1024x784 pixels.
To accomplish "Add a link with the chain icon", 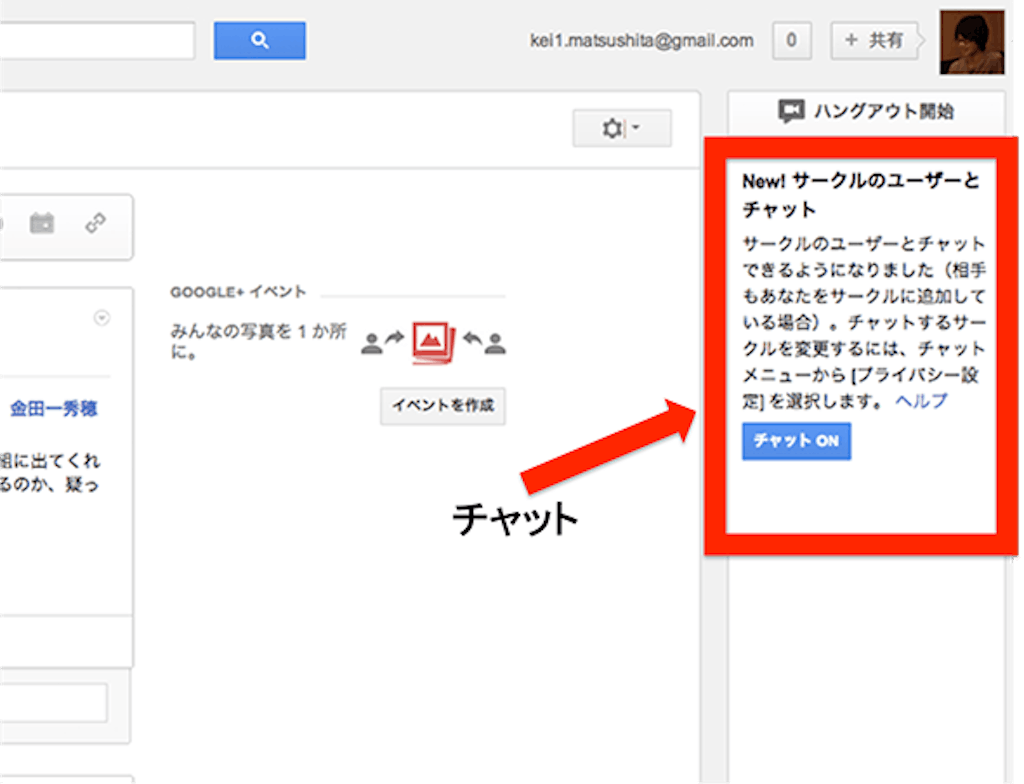I will click(96, 223).
